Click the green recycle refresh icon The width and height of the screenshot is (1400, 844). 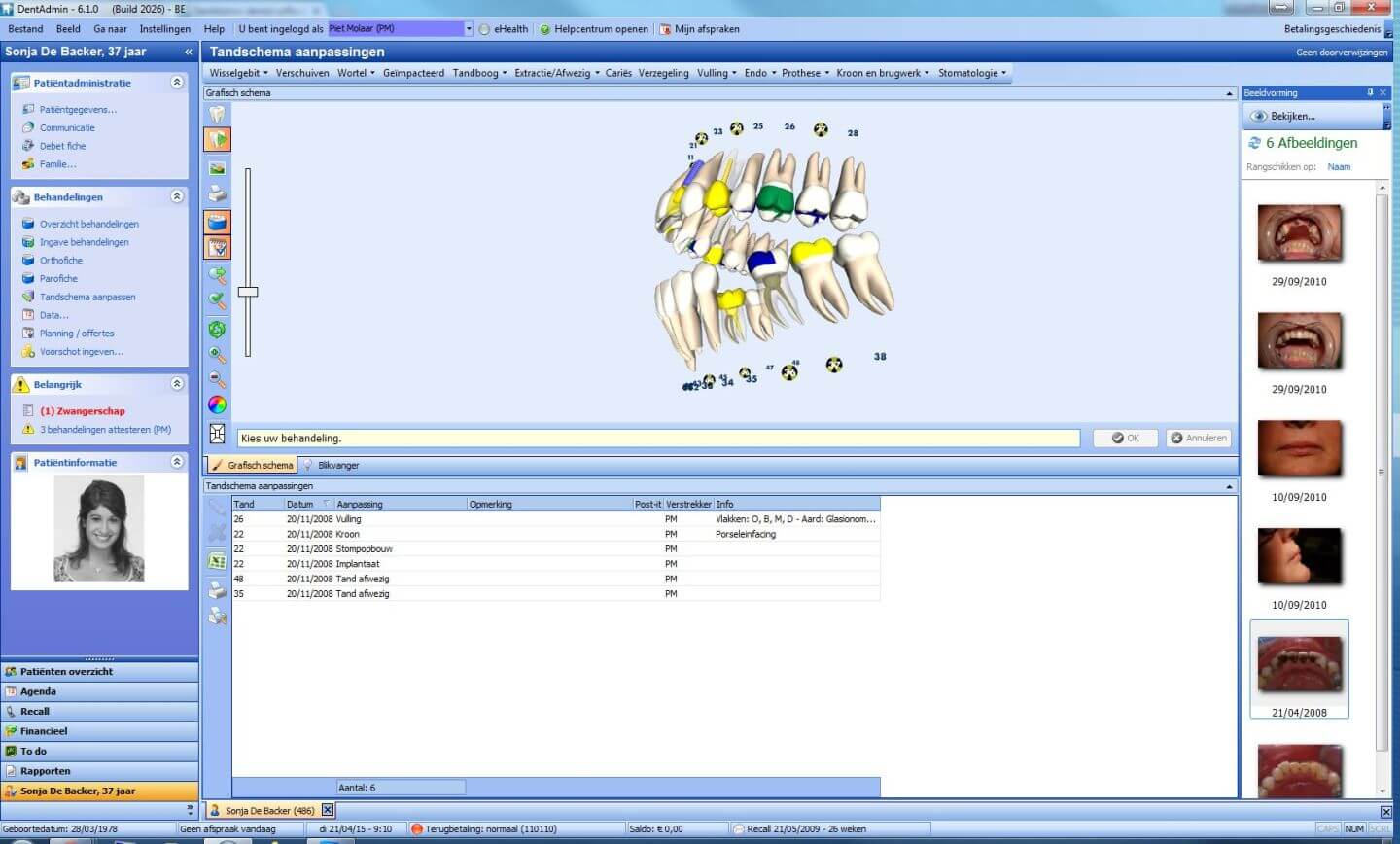click(217, 330)
